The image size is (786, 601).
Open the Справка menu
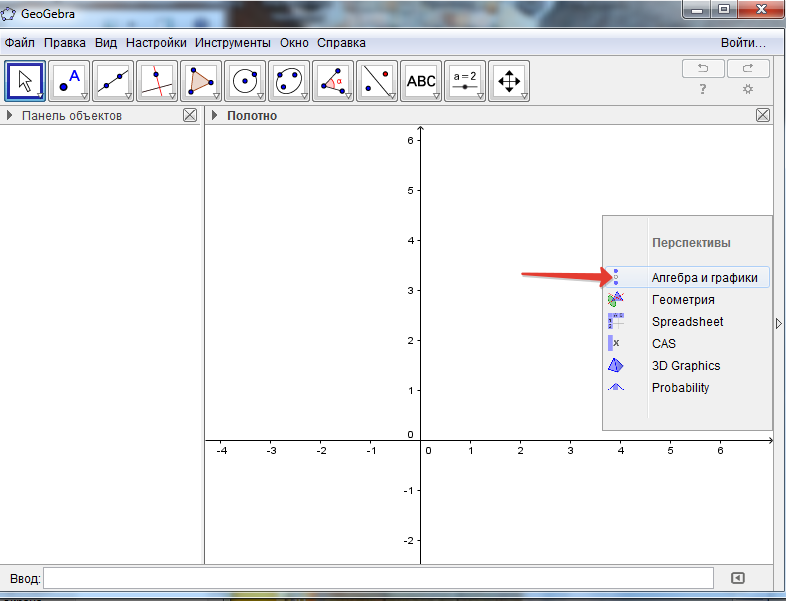(341, 43)
